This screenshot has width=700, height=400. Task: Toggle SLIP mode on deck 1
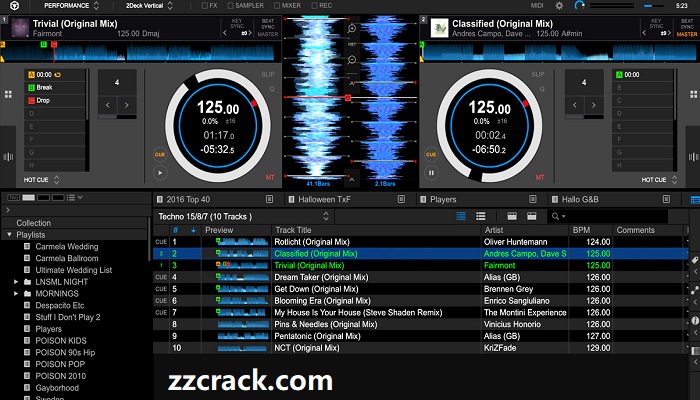(268, 75)
